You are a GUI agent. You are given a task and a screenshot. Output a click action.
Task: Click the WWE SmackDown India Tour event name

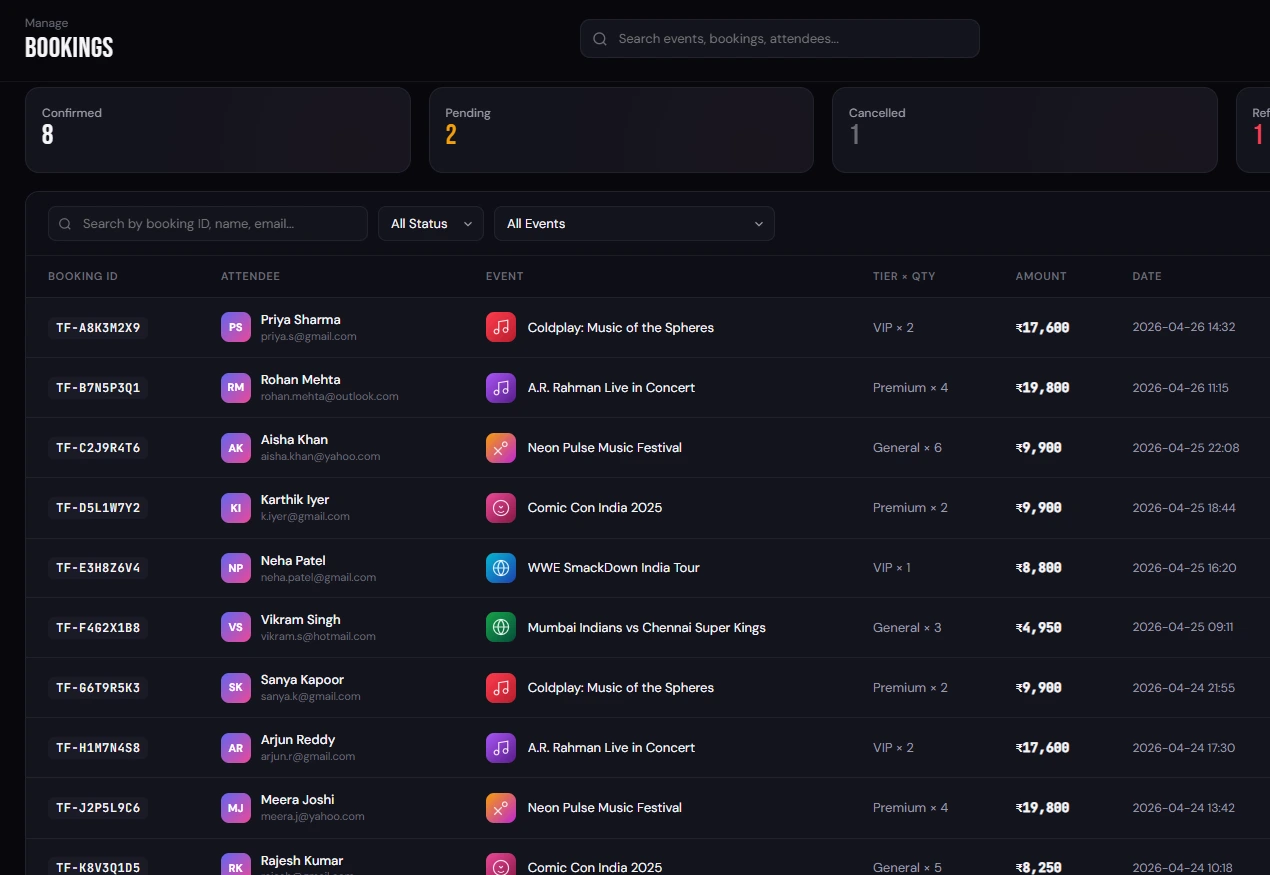pyautogui.click(x=614, y=567)
